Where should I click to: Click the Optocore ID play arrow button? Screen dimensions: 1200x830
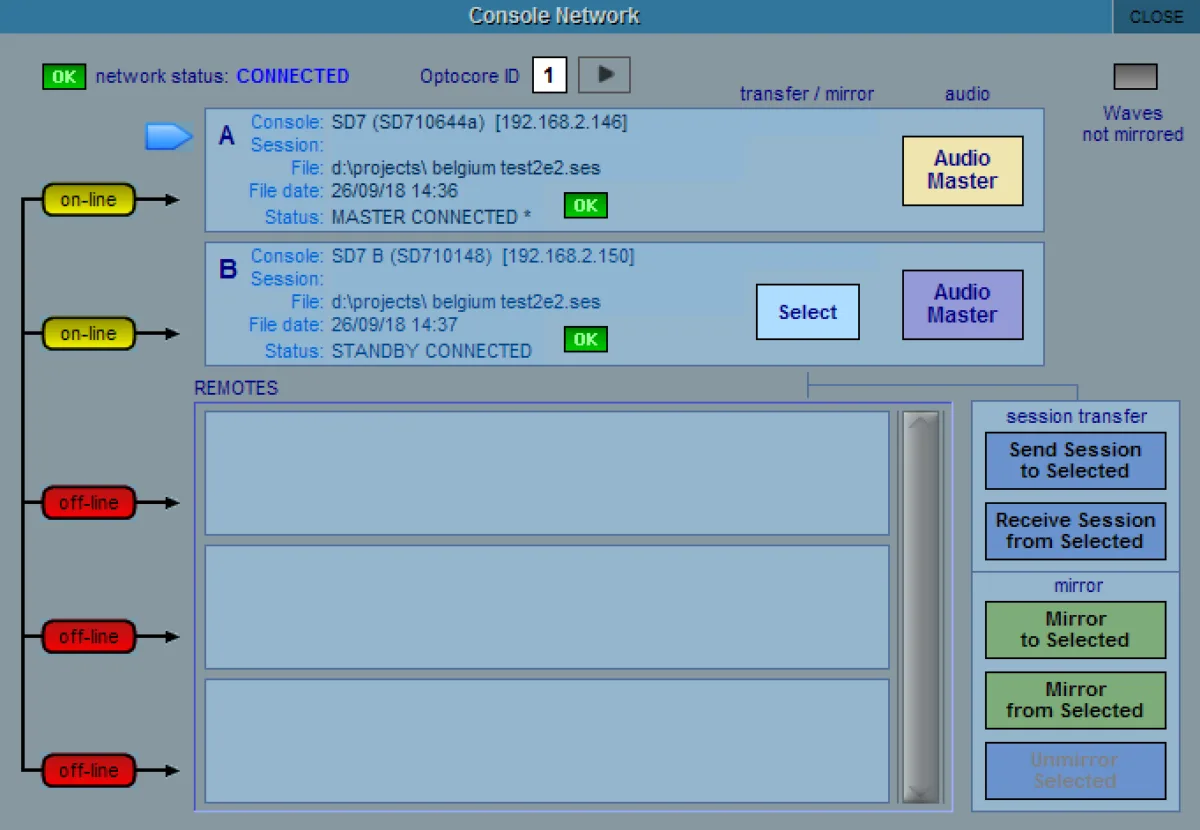coord(605,74)
